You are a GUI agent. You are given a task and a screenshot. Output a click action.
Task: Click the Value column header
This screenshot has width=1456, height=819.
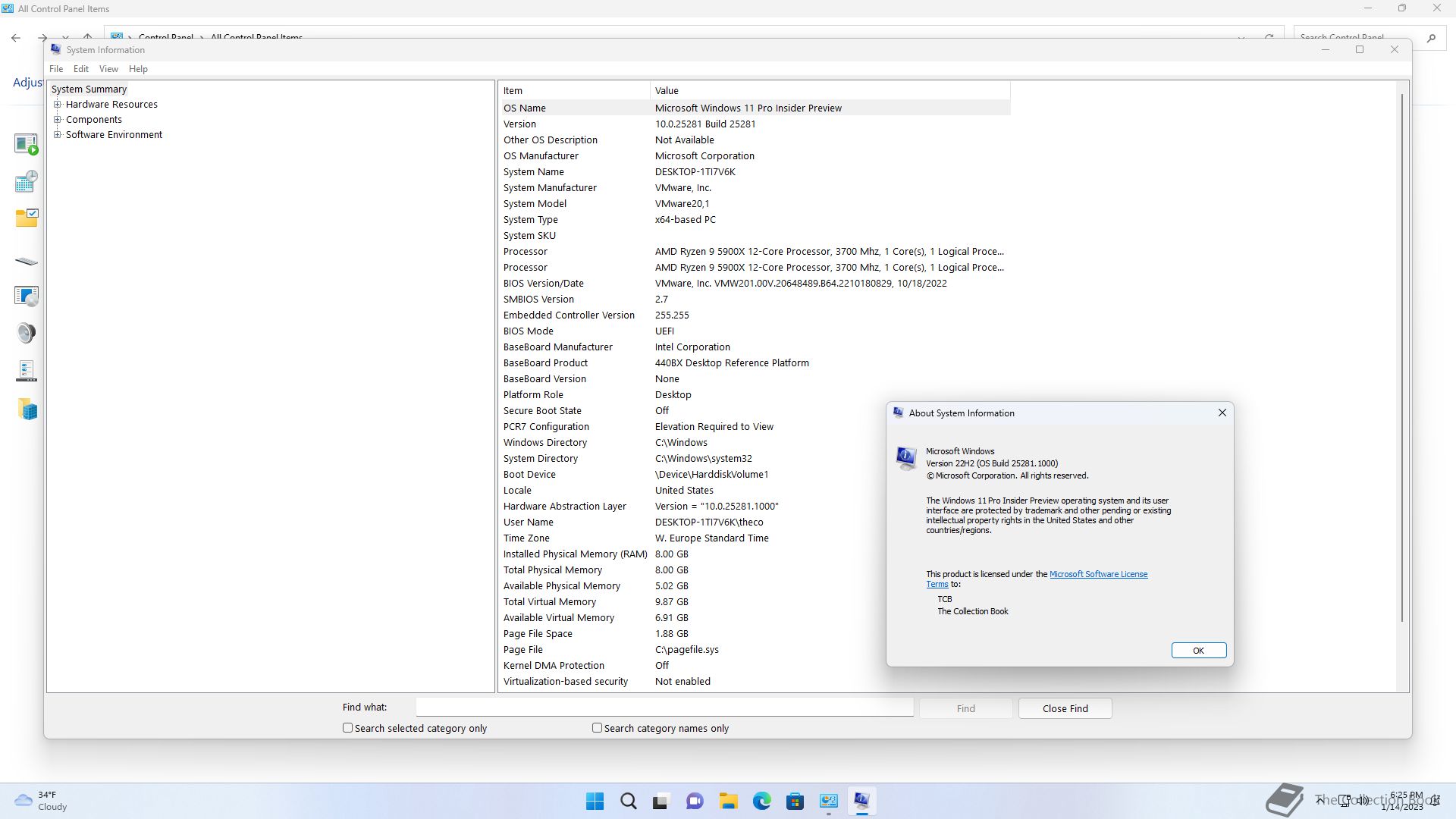point(830,91)
